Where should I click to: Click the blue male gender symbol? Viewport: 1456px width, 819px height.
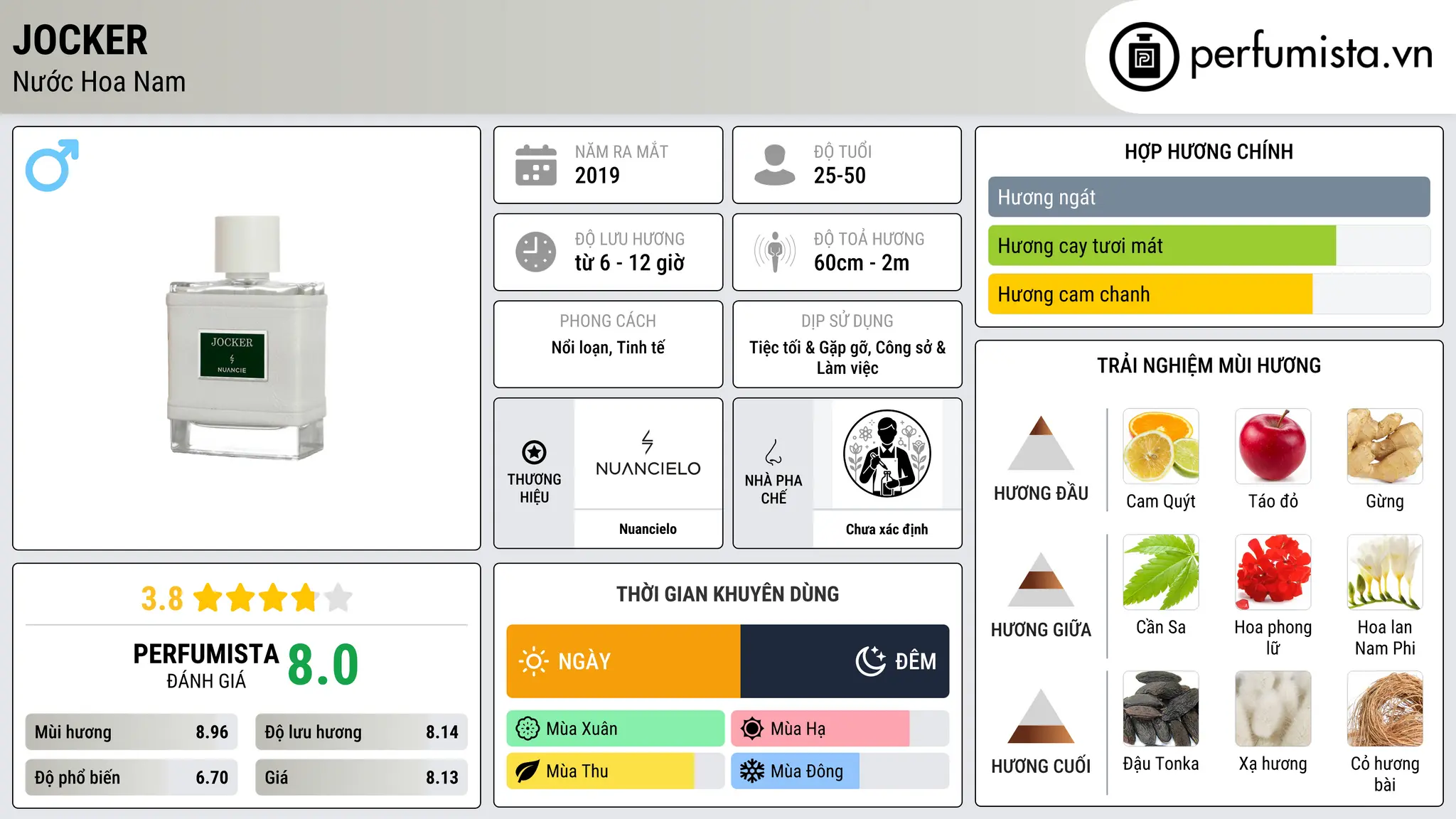(52, 165)
